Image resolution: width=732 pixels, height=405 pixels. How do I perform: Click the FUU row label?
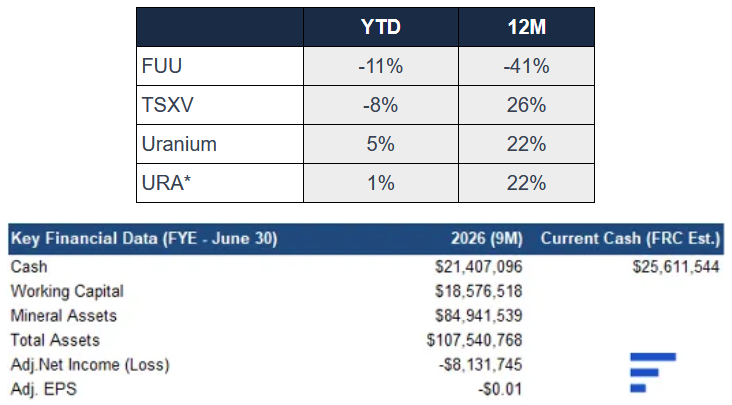click(x=162, y=66)
